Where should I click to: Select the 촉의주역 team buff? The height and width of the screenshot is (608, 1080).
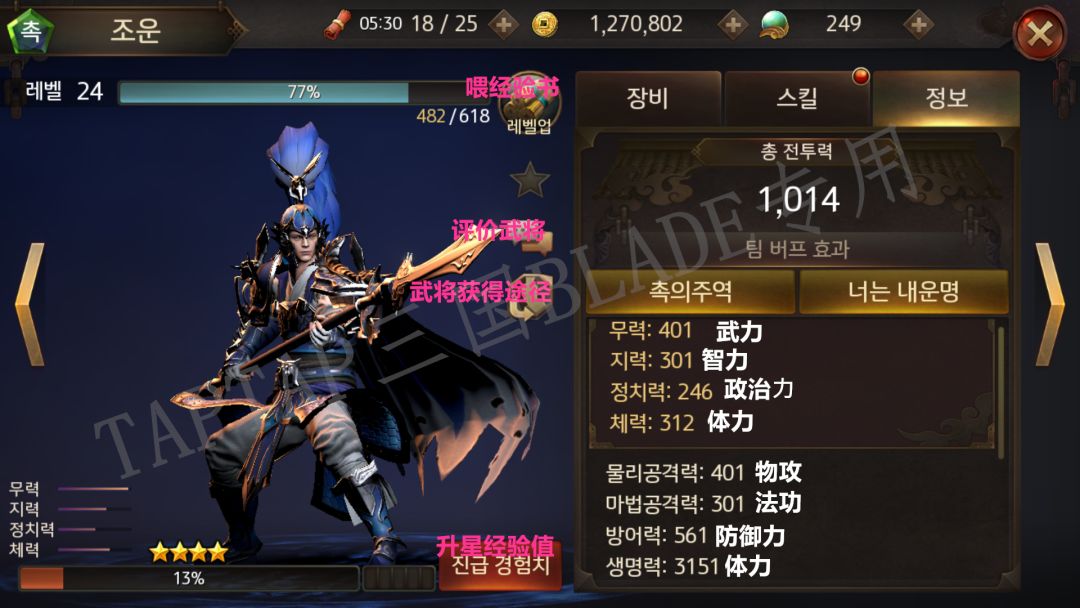[690, 291]
